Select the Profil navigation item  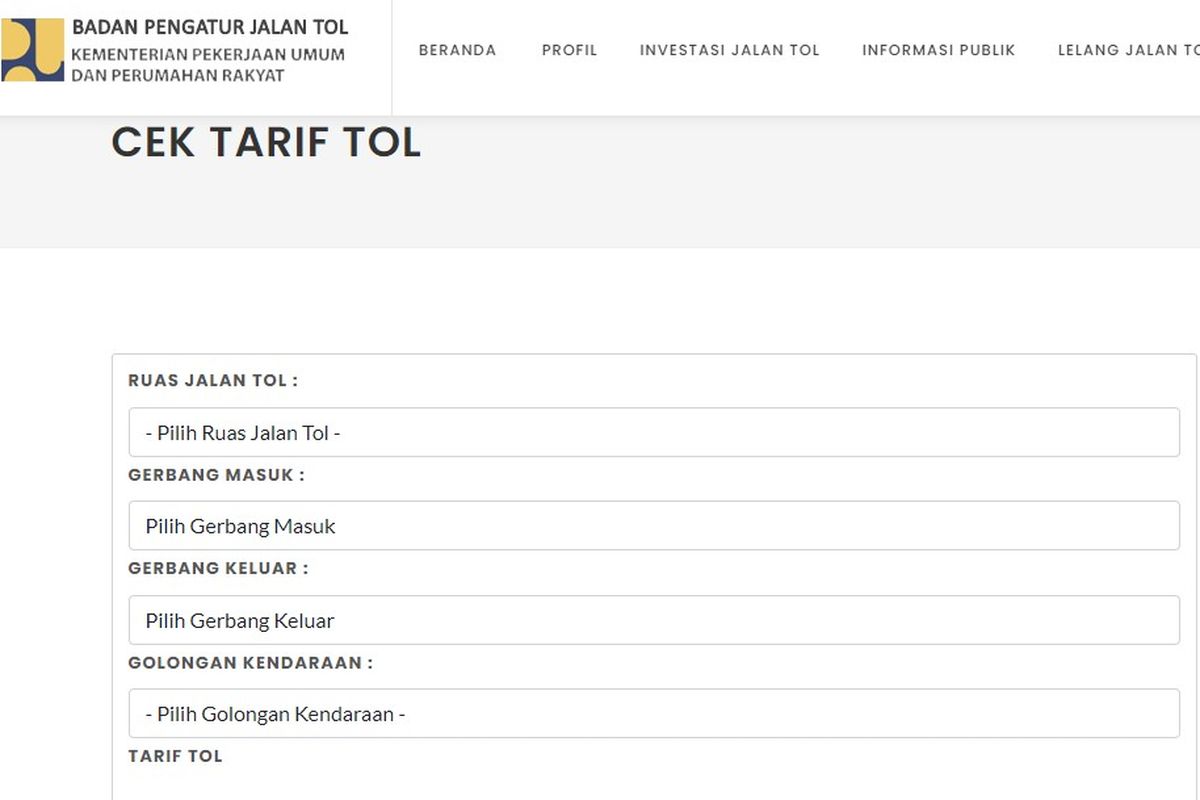coord(569,50)
